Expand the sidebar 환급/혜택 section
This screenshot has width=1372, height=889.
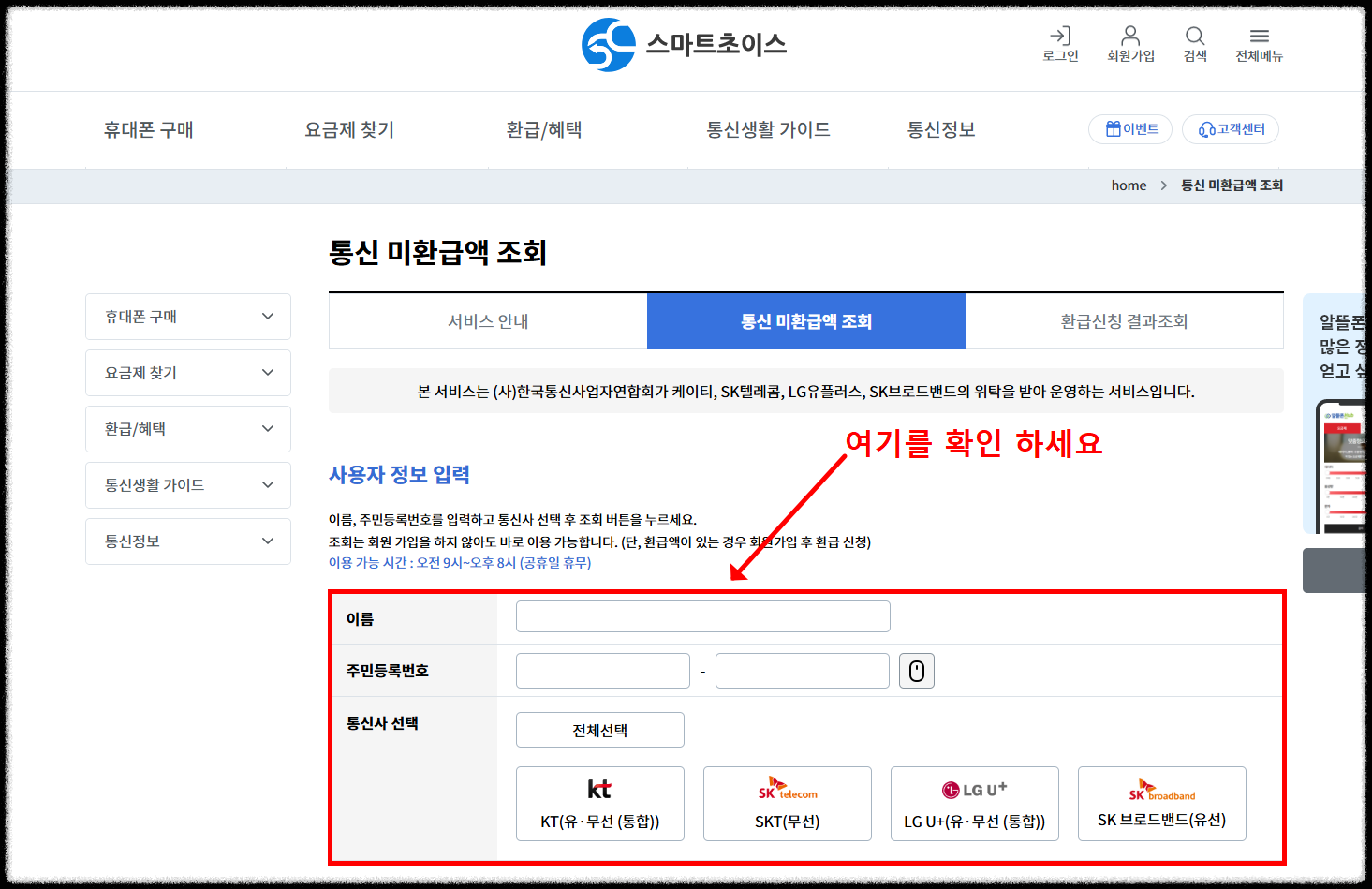[x=188, y=429]
